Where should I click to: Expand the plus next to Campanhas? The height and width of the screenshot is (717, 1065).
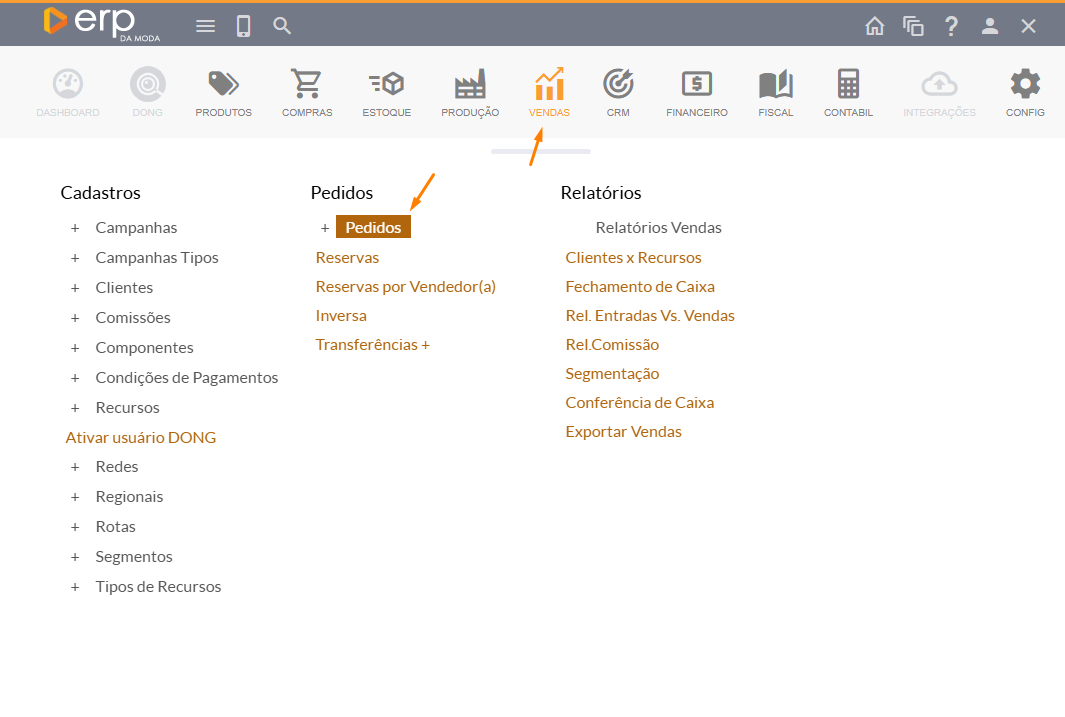pyautogui.click(x=75, y=228)
